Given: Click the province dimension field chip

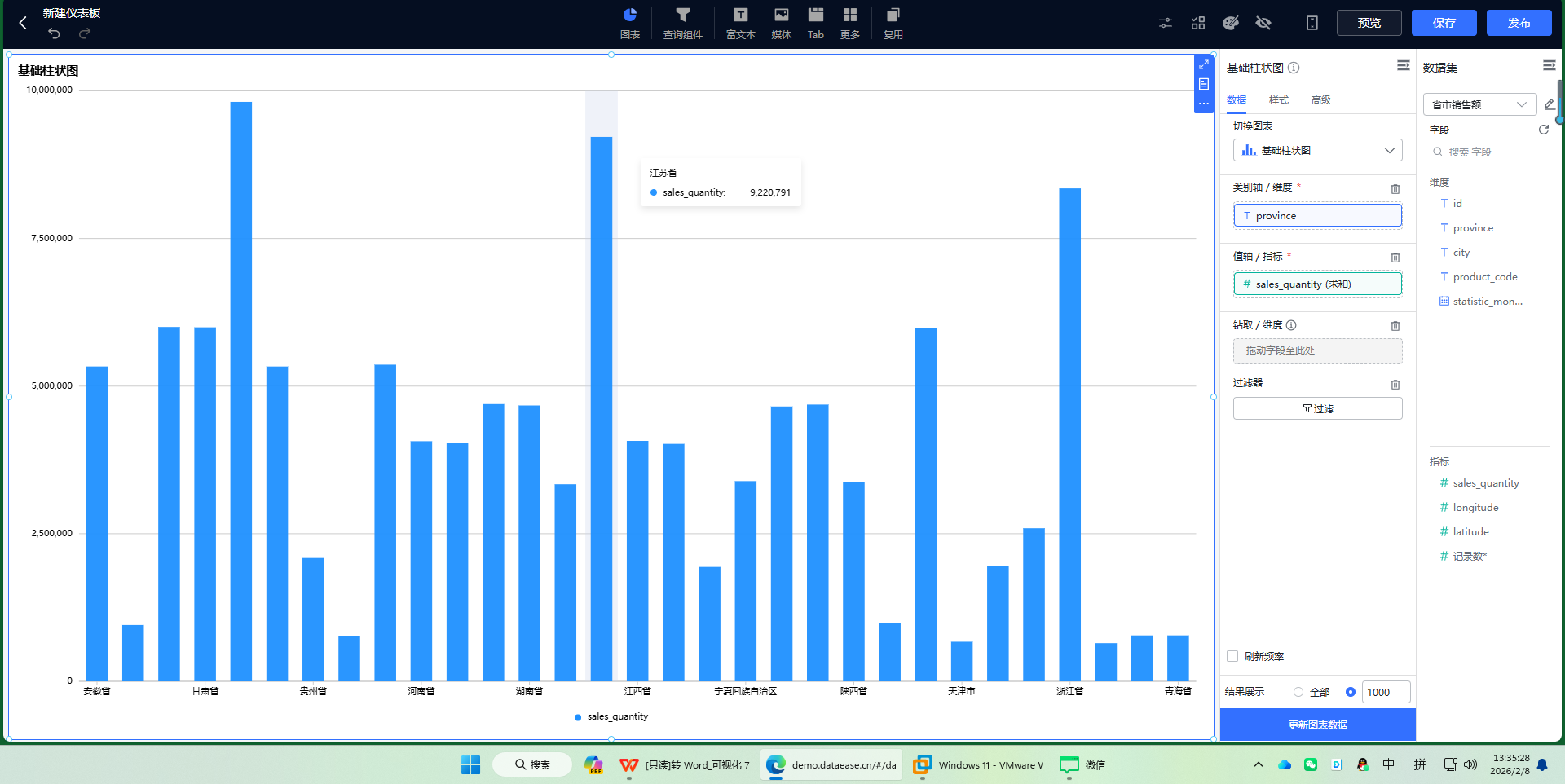Looking at the screenshot, I should click(1318, 215).
